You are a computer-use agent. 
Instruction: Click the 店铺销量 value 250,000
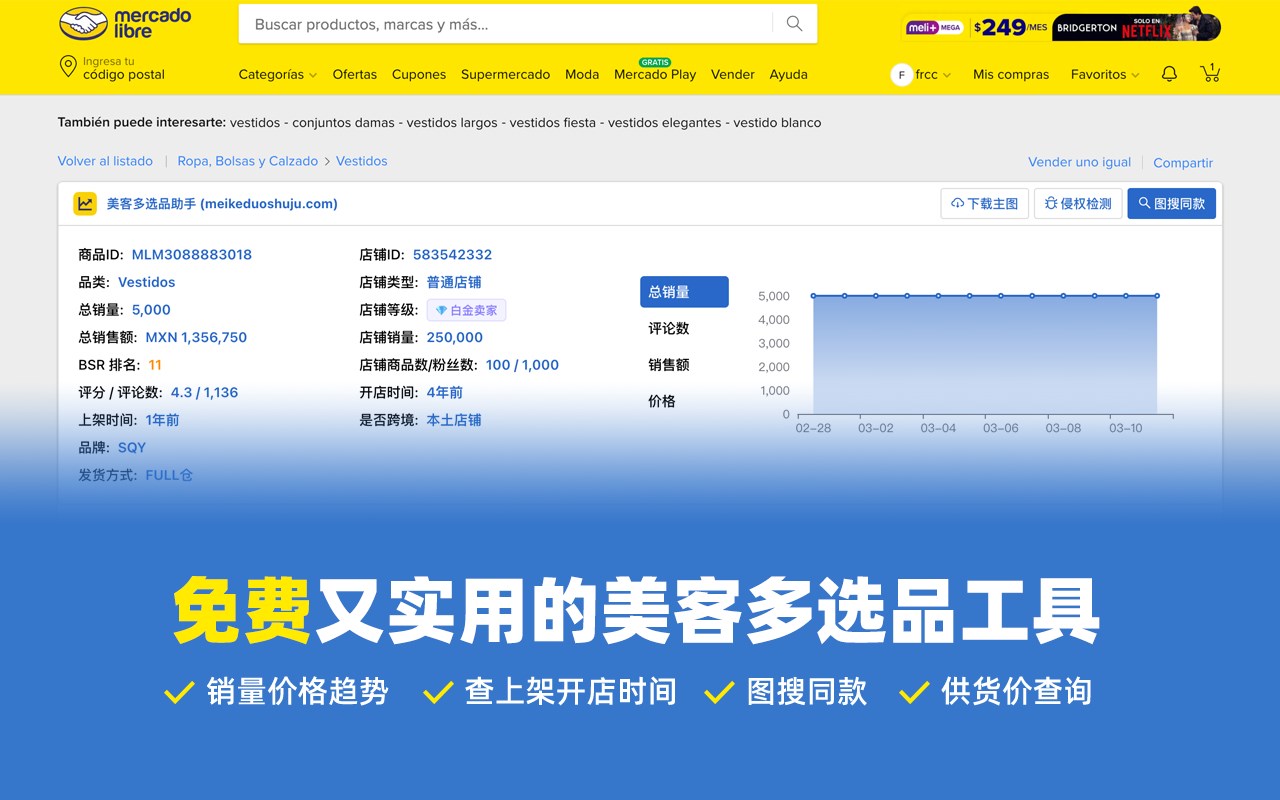click(x=455, y=338)
